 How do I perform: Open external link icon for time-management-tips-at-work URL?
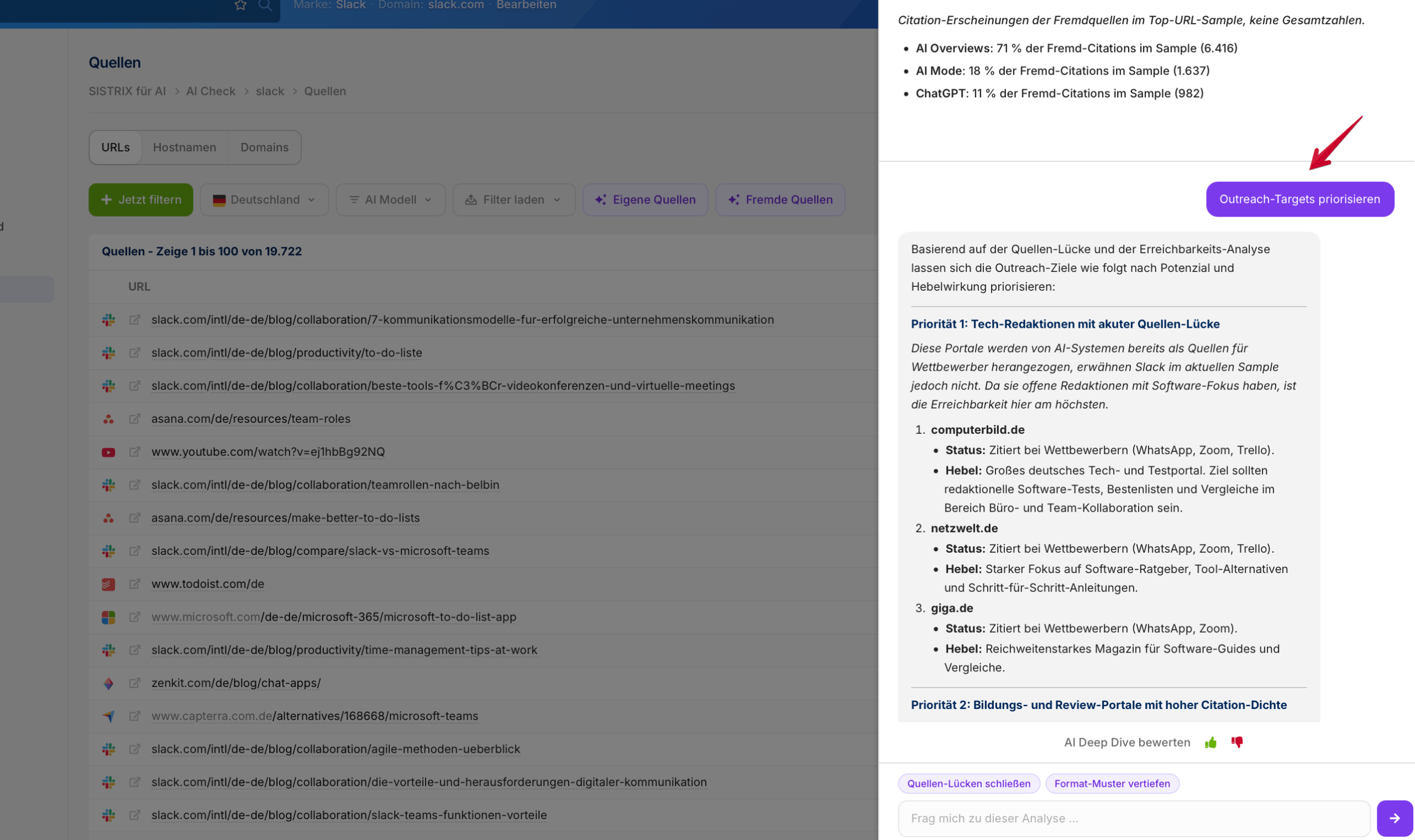[x=135, y=650]
